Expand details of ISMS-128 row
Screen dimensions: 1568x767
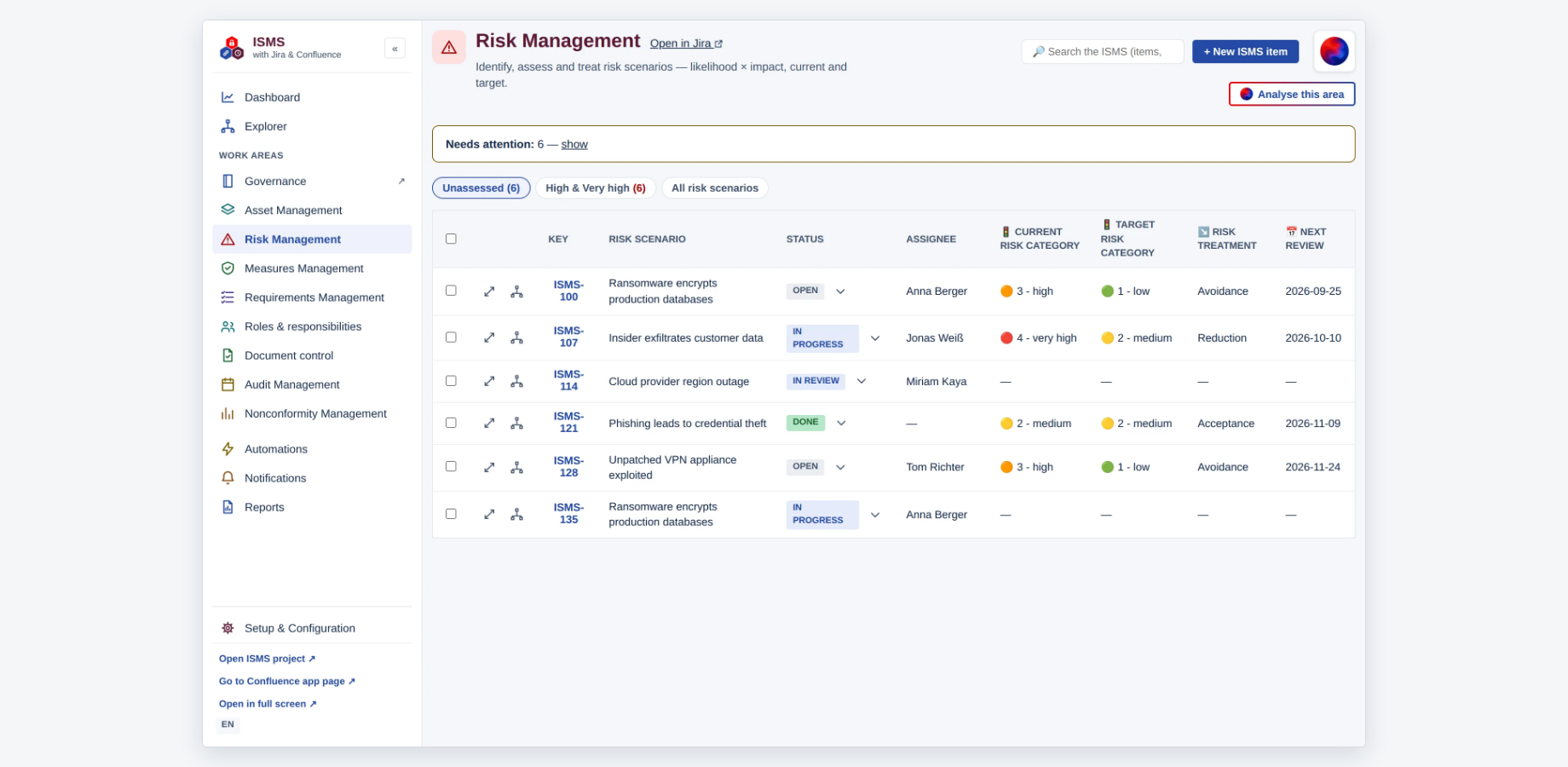point(489,467)
